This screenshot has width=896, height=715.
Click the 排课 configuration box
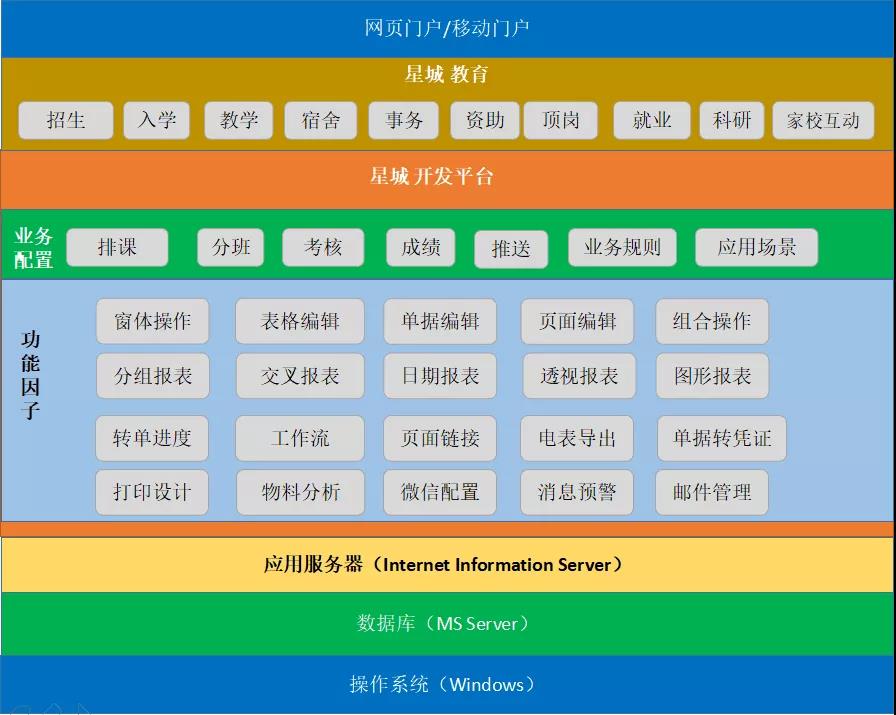coord(117,247)
